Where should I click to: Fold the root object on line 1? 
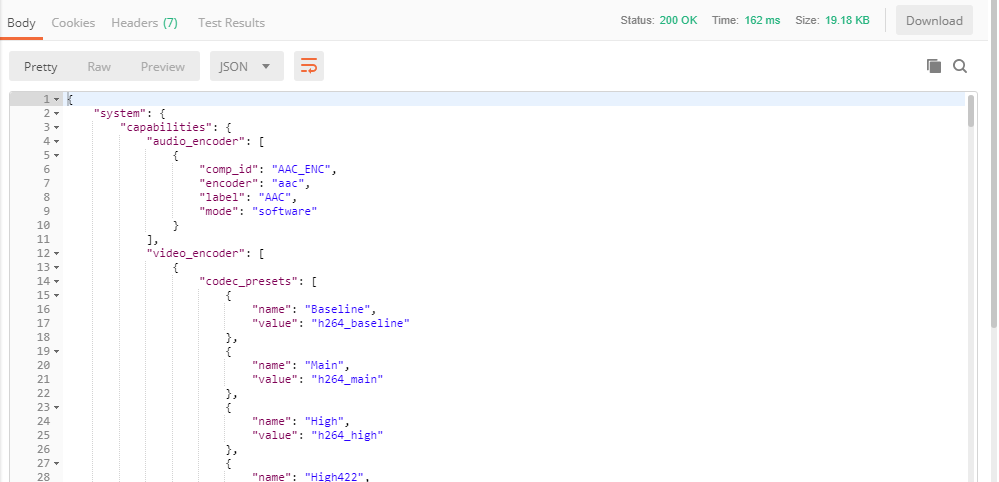[x=57, y=100]
